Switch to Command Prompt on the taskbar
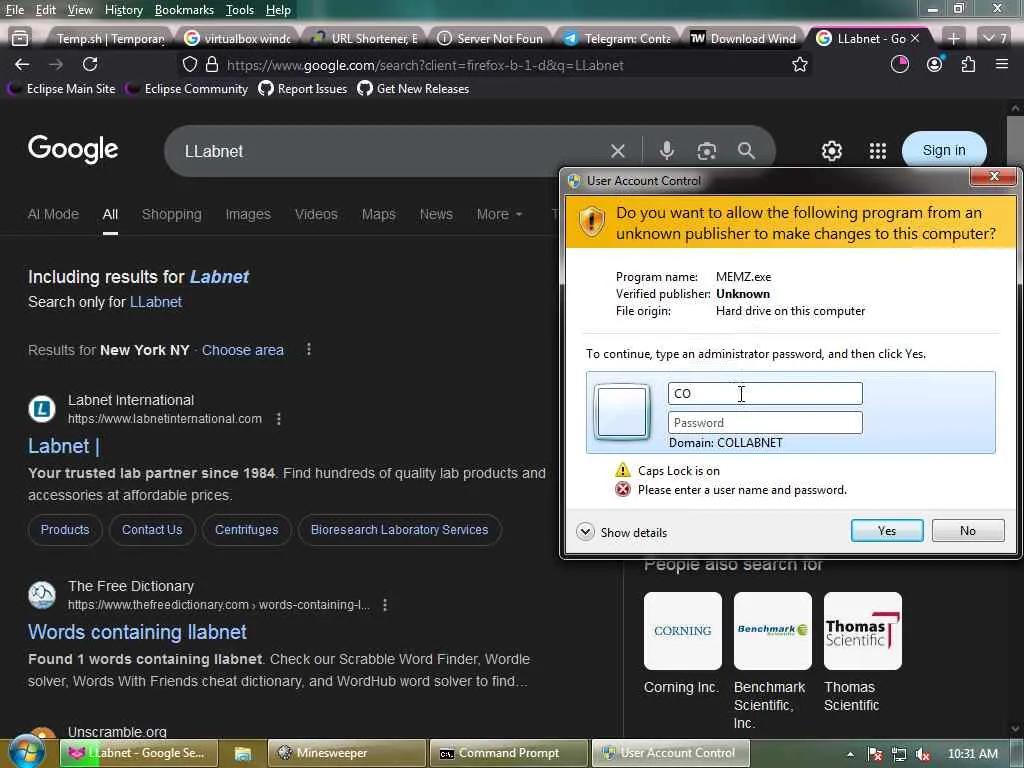 tap(509, 753)
